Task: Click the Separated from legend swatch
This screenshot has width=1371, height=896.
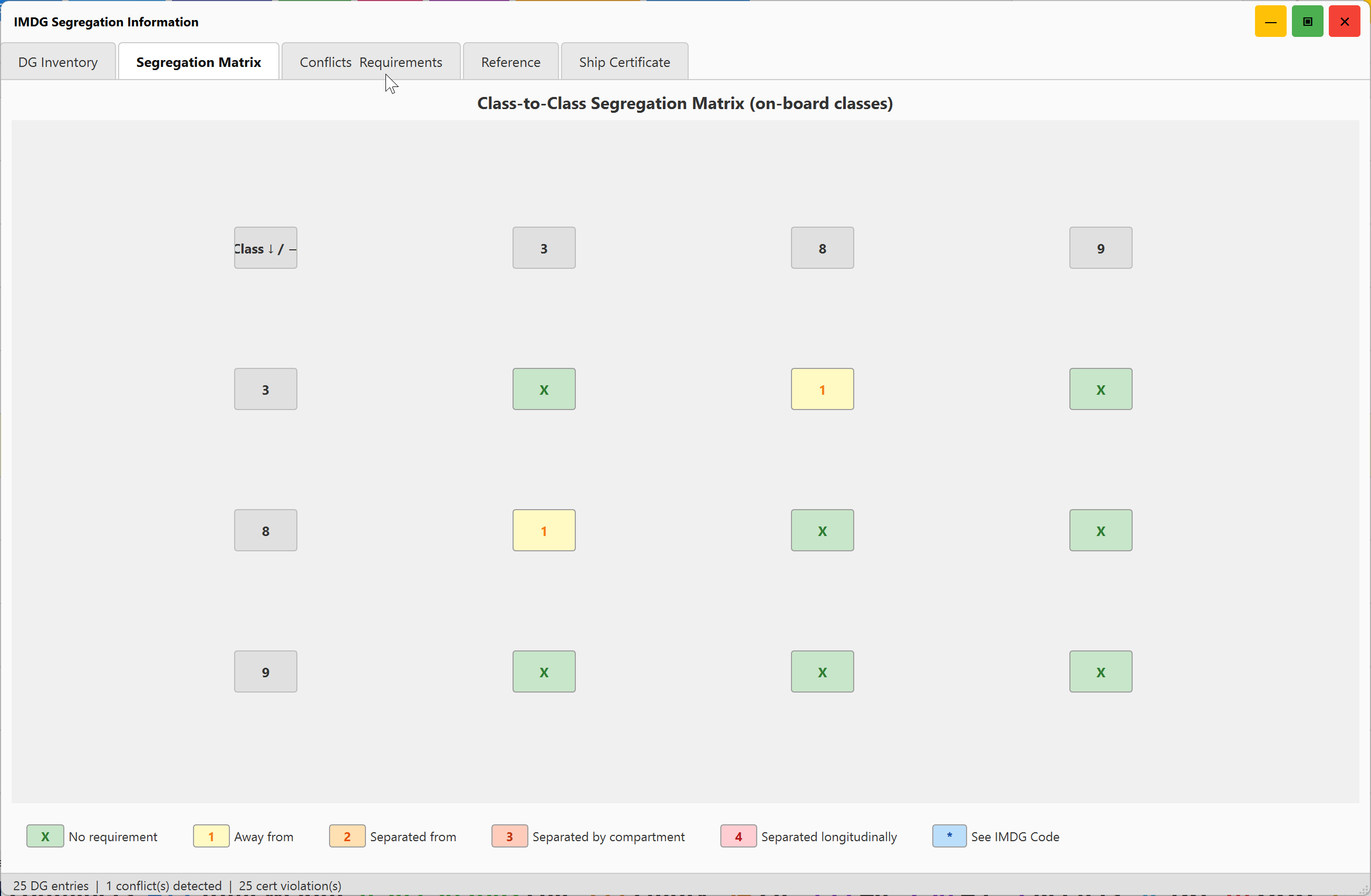Action: pos(347,836)
